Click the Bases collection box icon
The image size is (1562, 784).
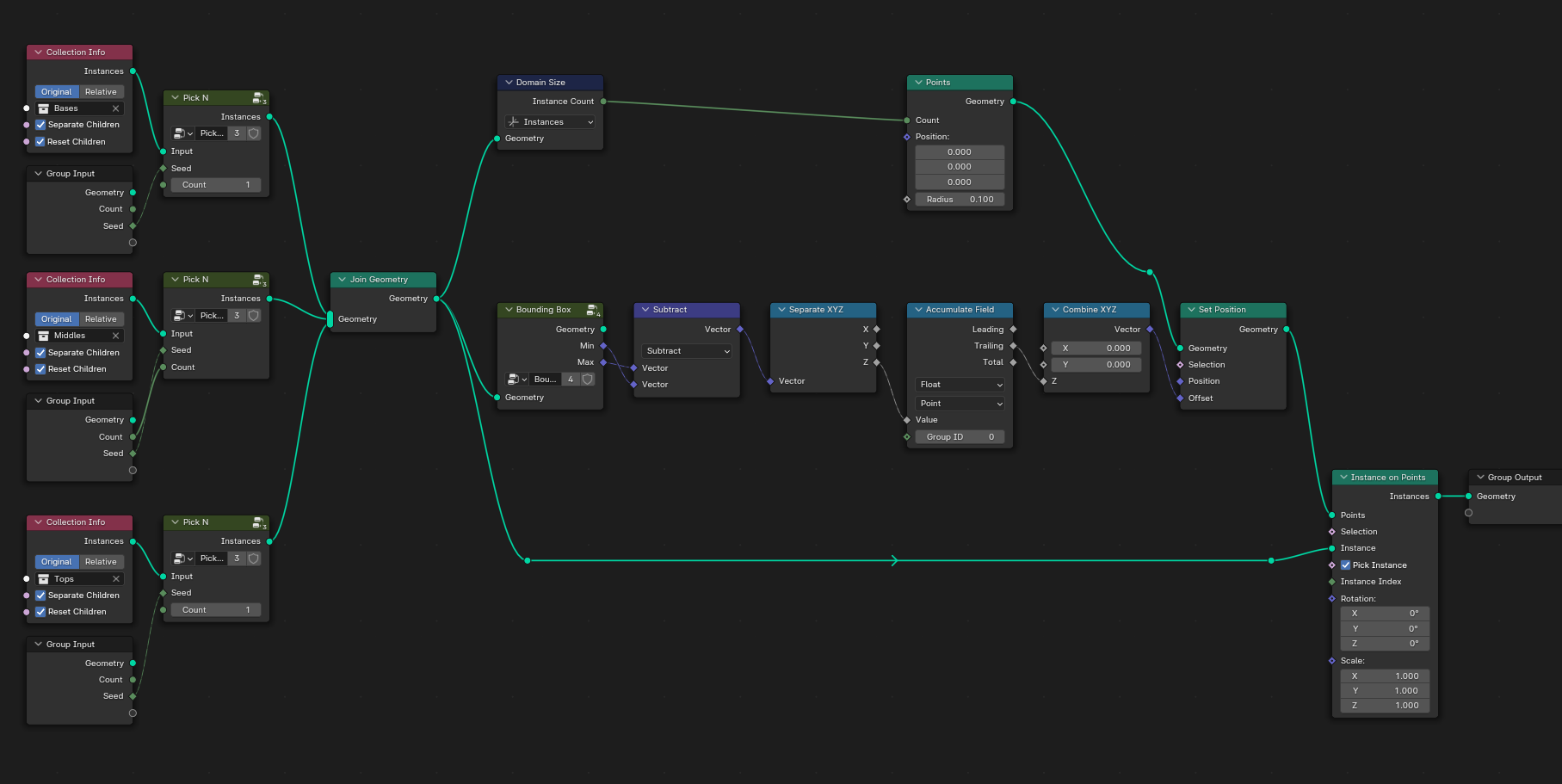tap(44, 108)
